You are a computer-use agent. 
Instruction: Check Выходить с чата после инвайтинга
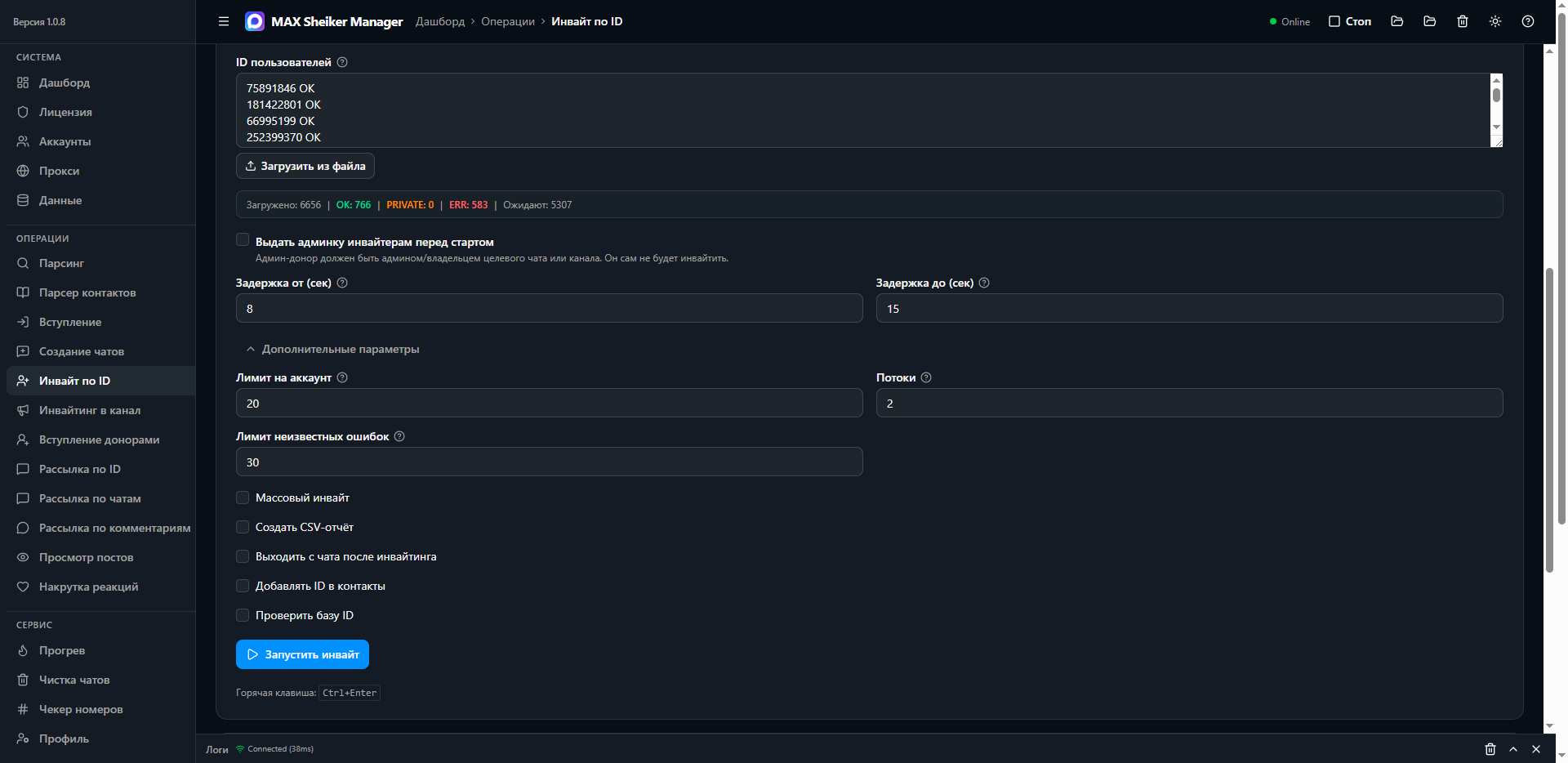coord(243,556)
